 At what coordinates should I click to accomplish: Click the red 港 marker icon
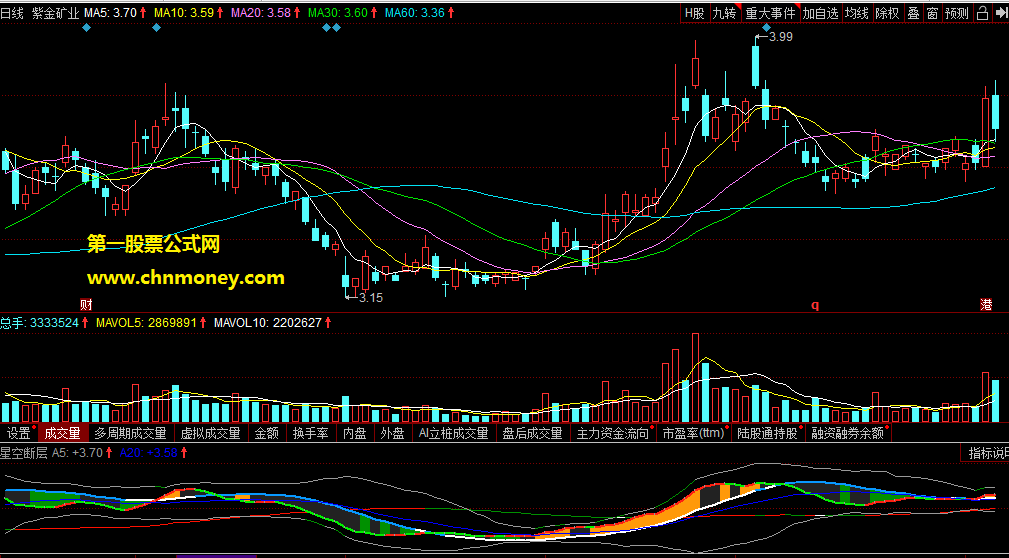(986, 305)
